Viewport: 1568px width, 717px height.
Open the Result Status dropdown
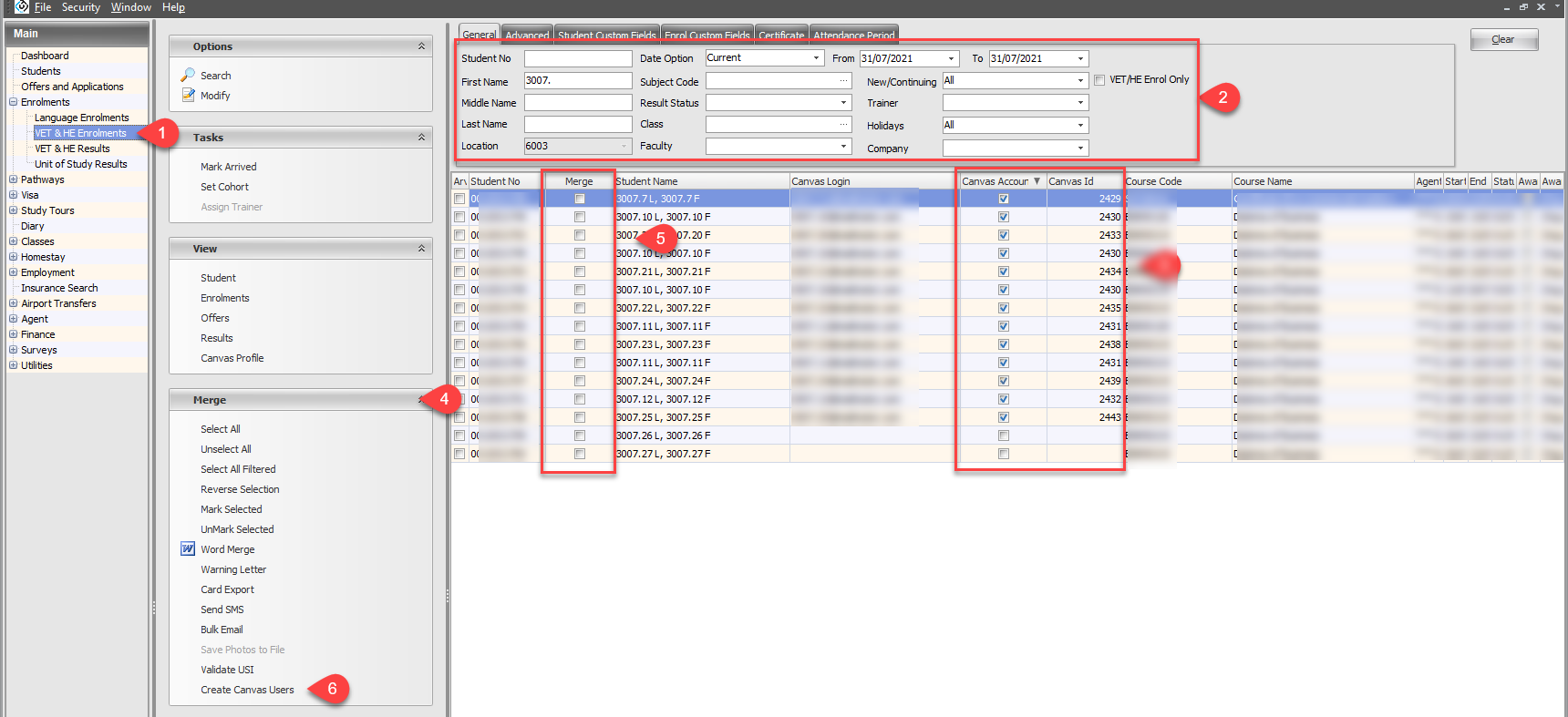click(x=843, y=103)
